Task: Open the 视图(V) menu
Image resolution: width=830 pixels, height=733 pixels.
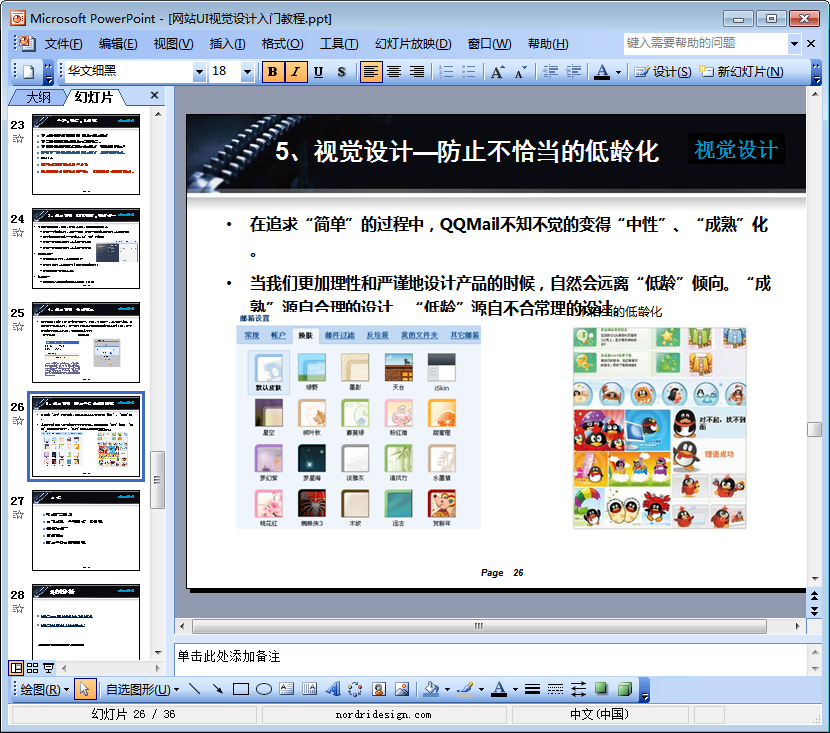Action: 173,44
